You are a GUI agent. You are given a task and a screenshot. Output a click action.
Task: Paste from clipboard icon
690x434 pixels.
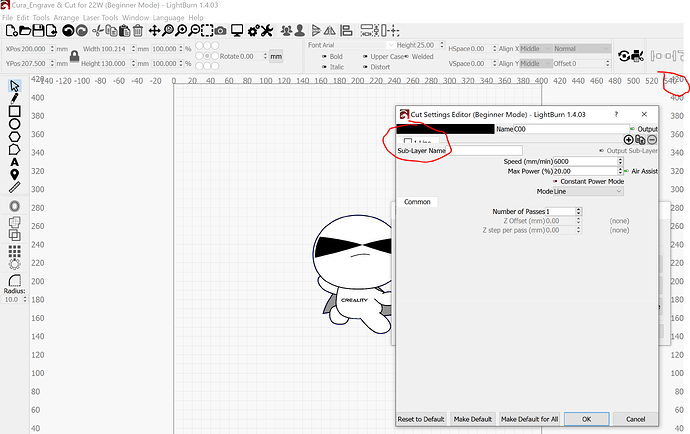pos(125,30)
